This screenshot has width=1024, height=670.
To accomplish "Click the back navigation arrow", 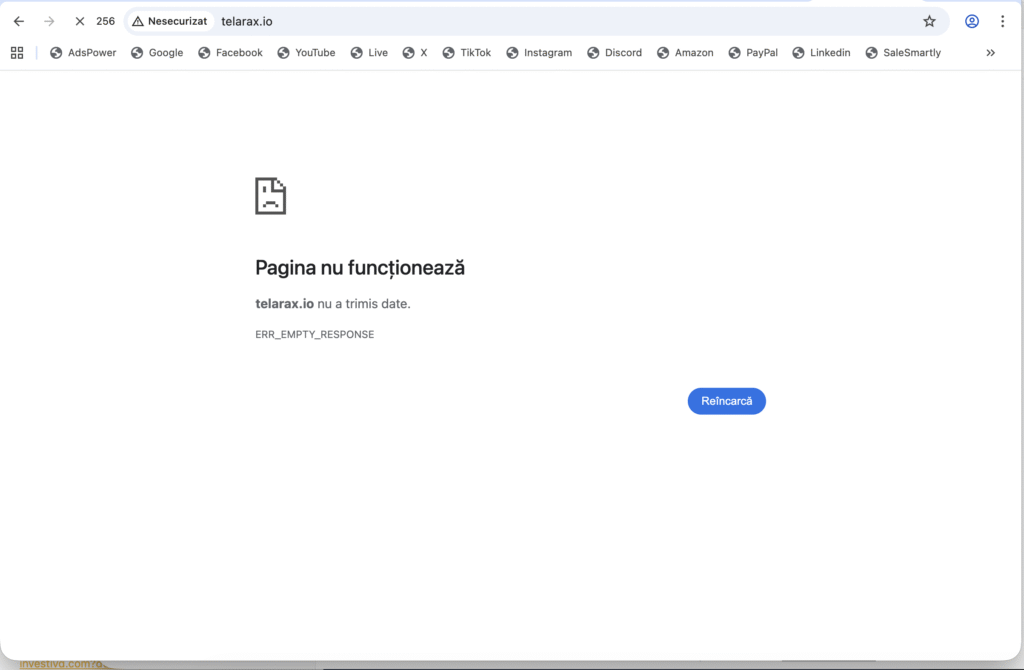I will (18, 21).
